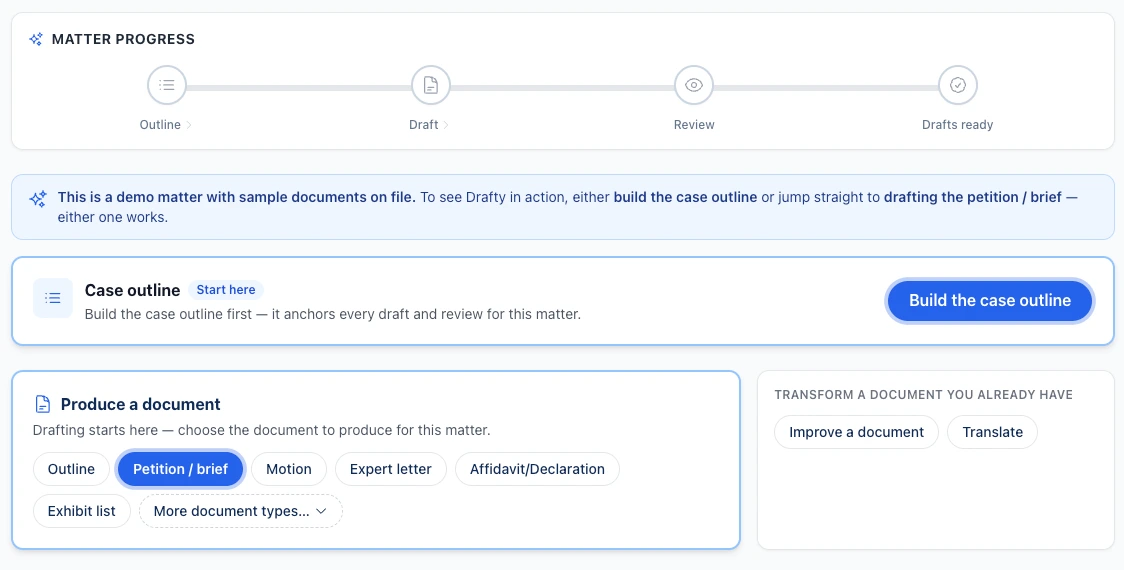
Task: Click the Produce a document heading
Action: point(140,404)
